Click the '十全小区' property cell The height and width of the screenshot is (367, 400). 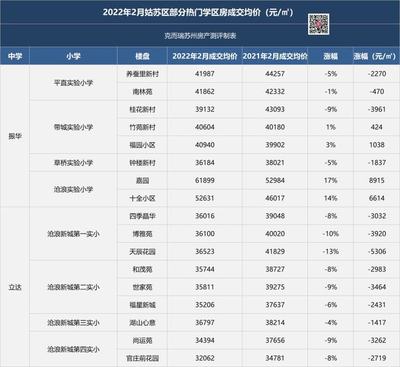[x=142, y=198]
